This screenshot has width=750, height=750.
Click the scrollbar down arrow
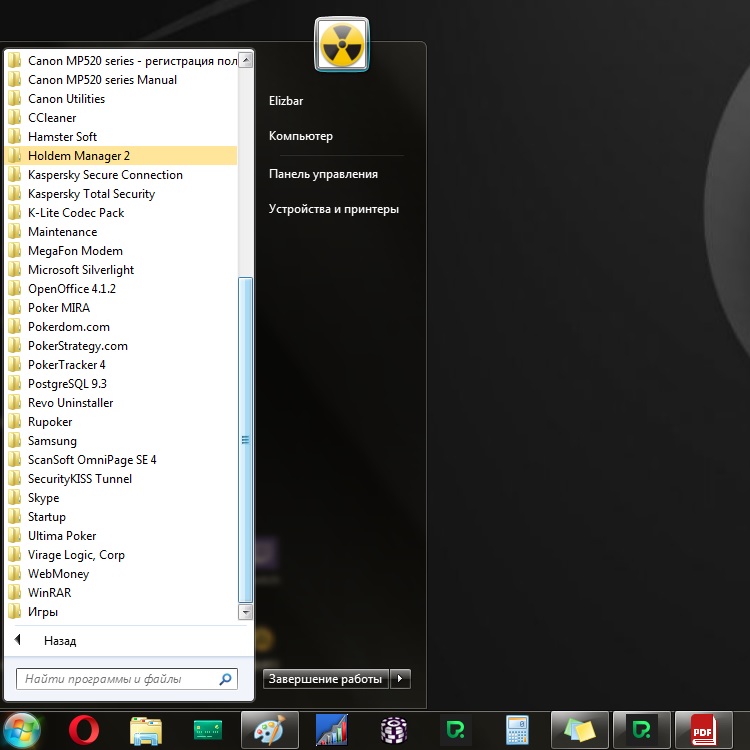pyautogui.click(x=245, y=612)
